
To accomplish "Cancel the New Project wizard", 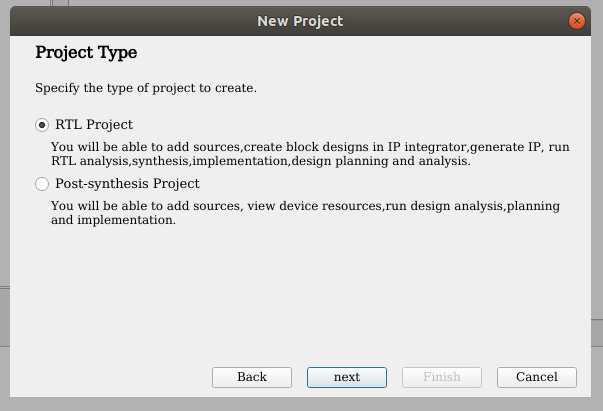I will [537, 377].
